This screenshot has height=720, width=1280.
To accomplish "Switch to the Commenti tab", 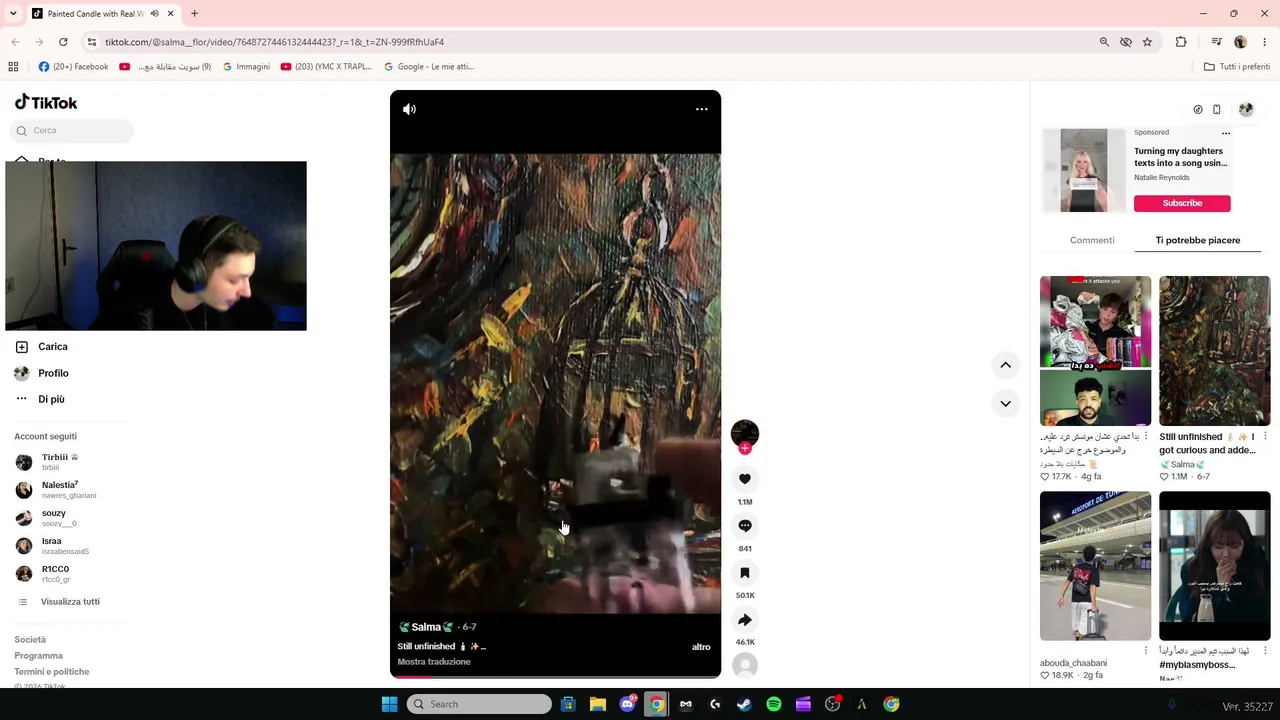I will pos(1092,240).
